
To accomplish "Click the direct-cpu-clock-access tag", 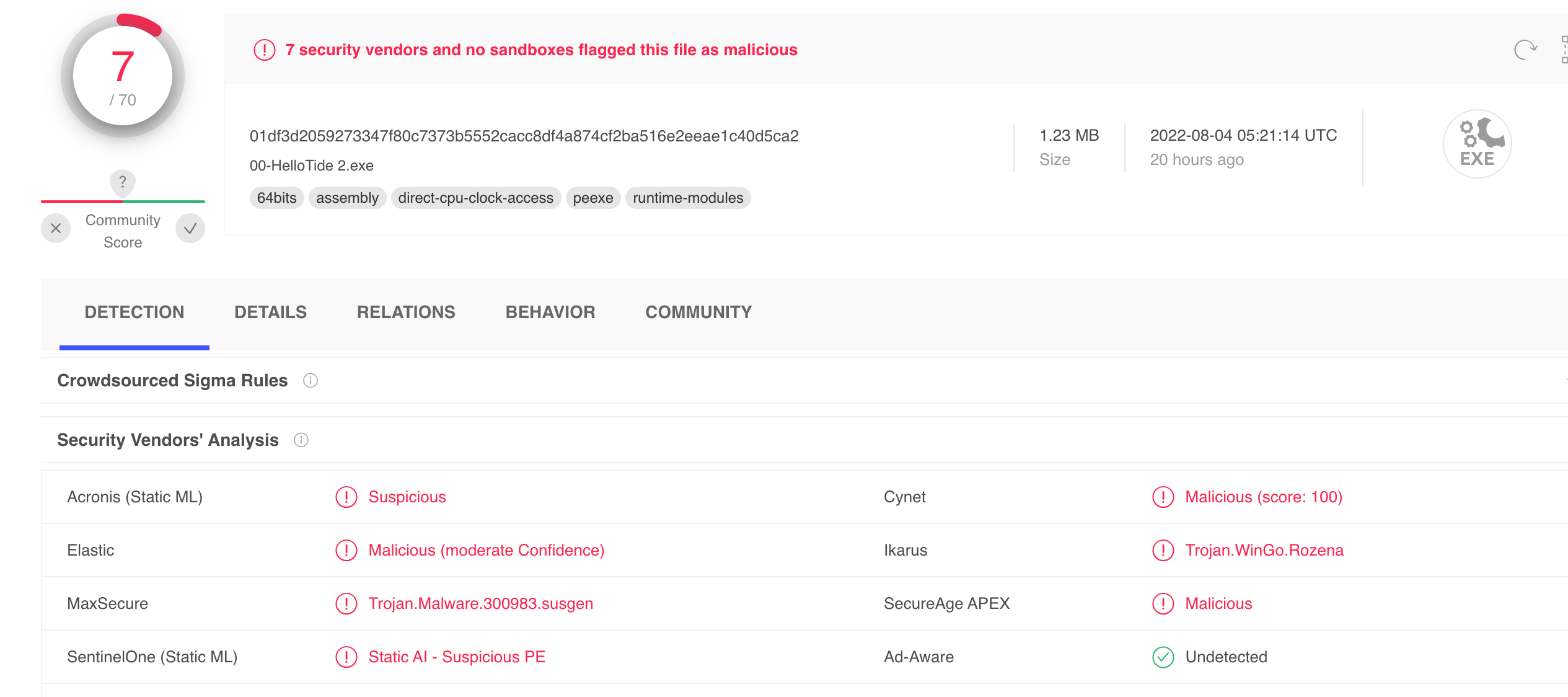I will [475, 198].
